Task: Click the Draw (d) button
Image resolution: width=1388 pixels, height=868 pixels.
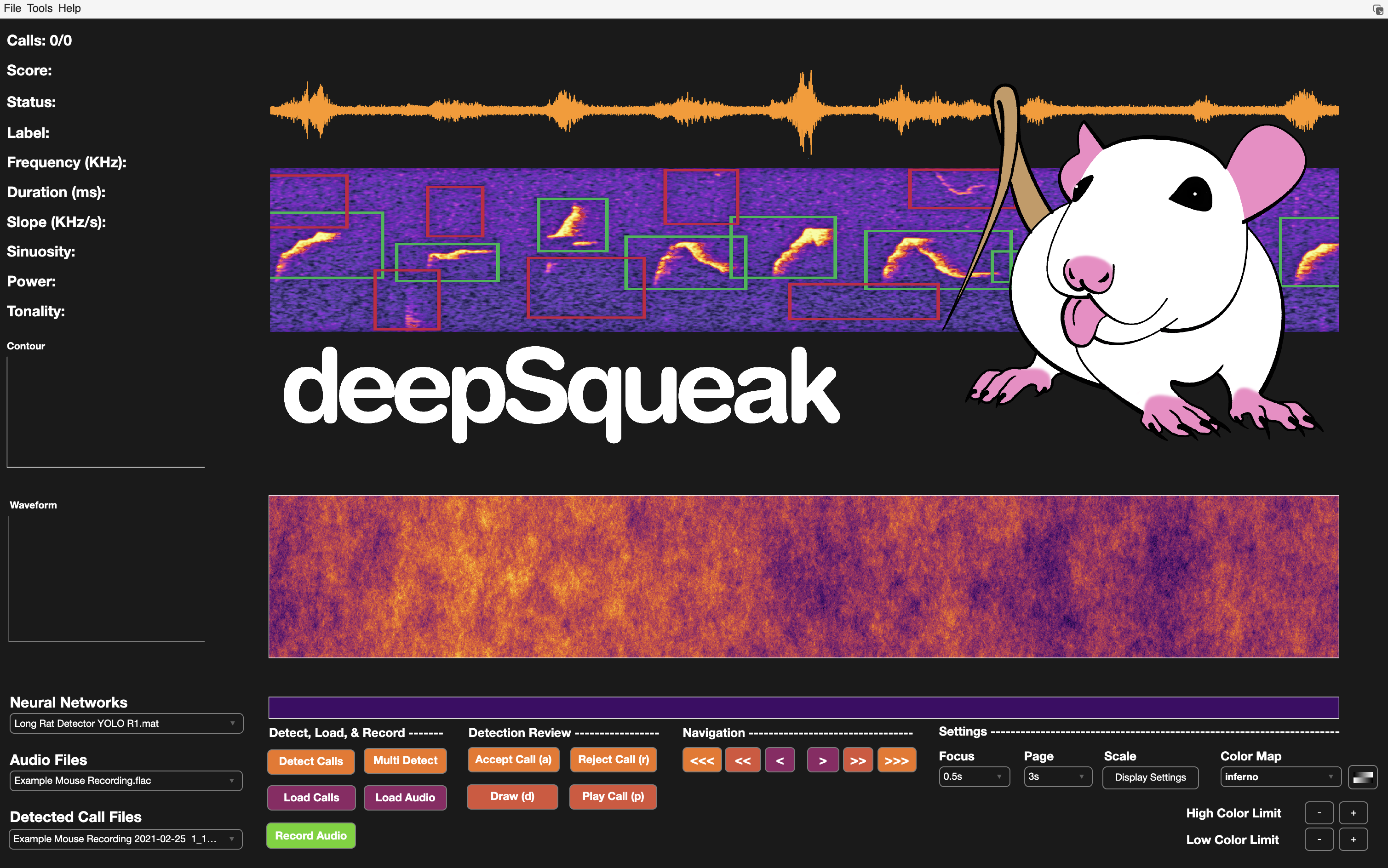Action: (512, 796)
